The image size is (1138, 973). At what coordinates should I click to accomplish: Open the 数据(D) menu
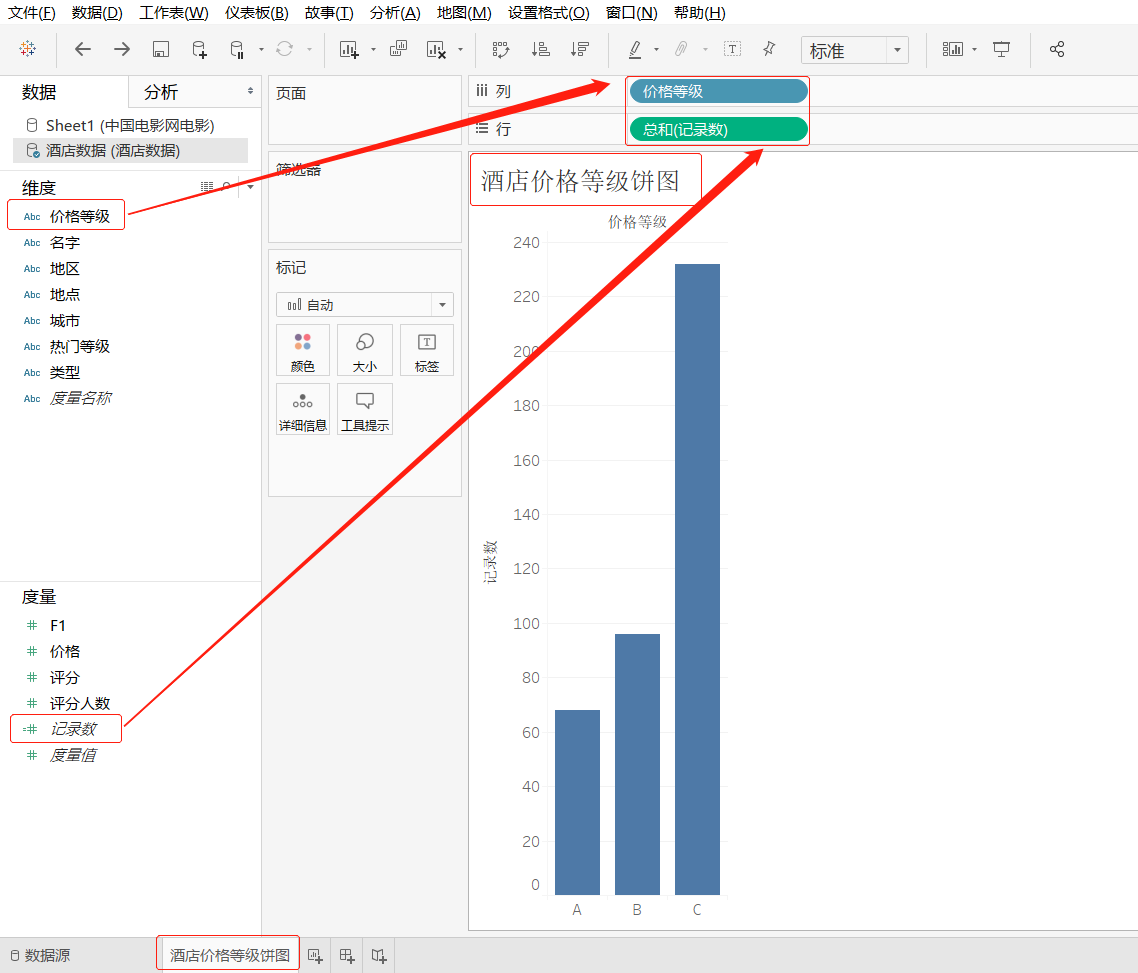[x=97, y=12]
